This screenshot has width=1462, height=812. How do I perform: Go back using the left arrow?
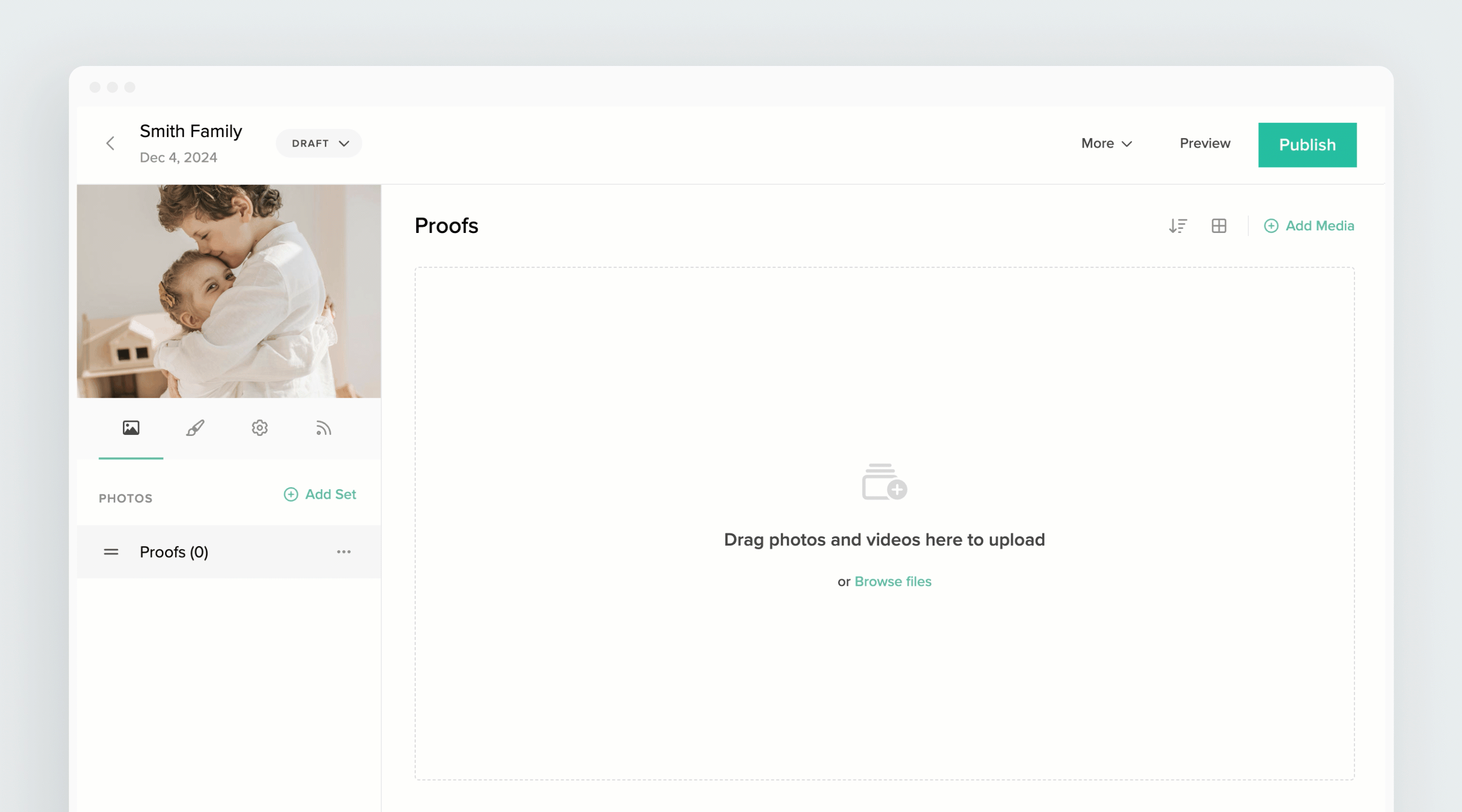coord(111,144)
